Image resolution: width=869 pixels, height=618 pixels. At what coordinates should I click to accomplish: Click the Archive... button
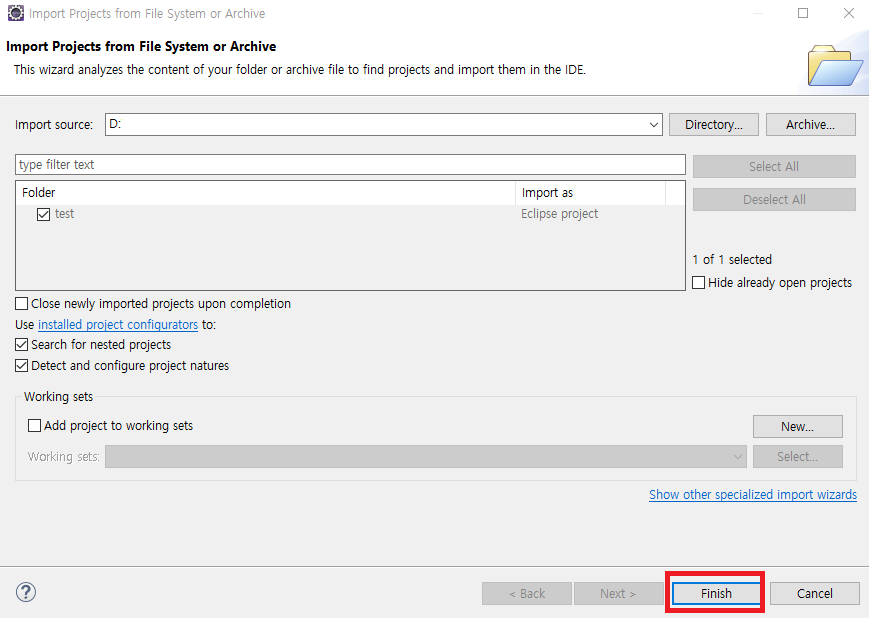click(810, 125)
